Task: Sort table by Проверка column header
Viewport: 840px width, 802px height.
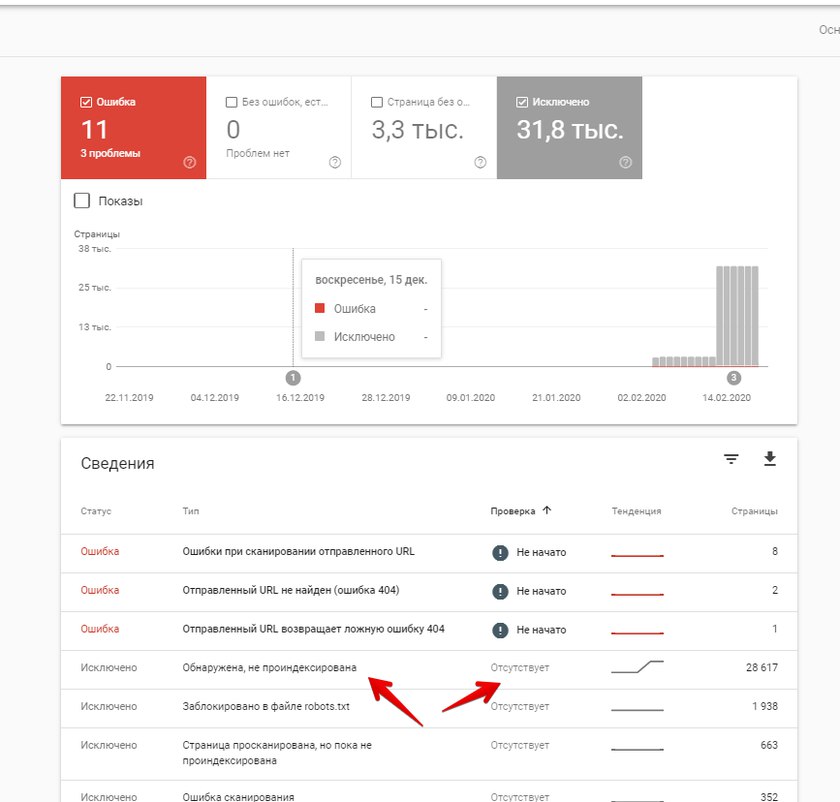Action: pyautogui.click(x=513, y=511)
